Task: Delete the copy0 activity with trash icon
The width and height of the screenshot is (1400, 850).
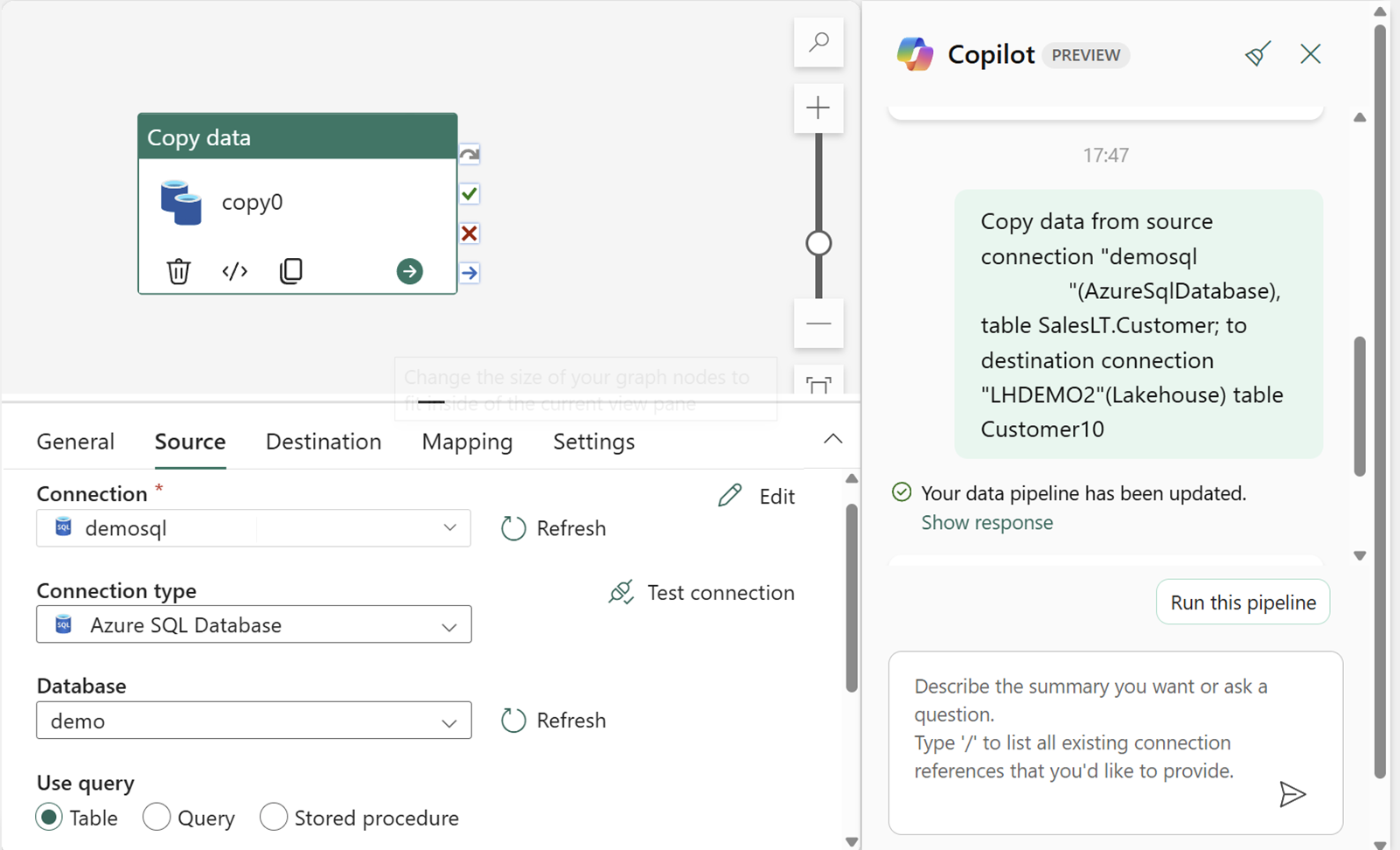Action: 178,271
